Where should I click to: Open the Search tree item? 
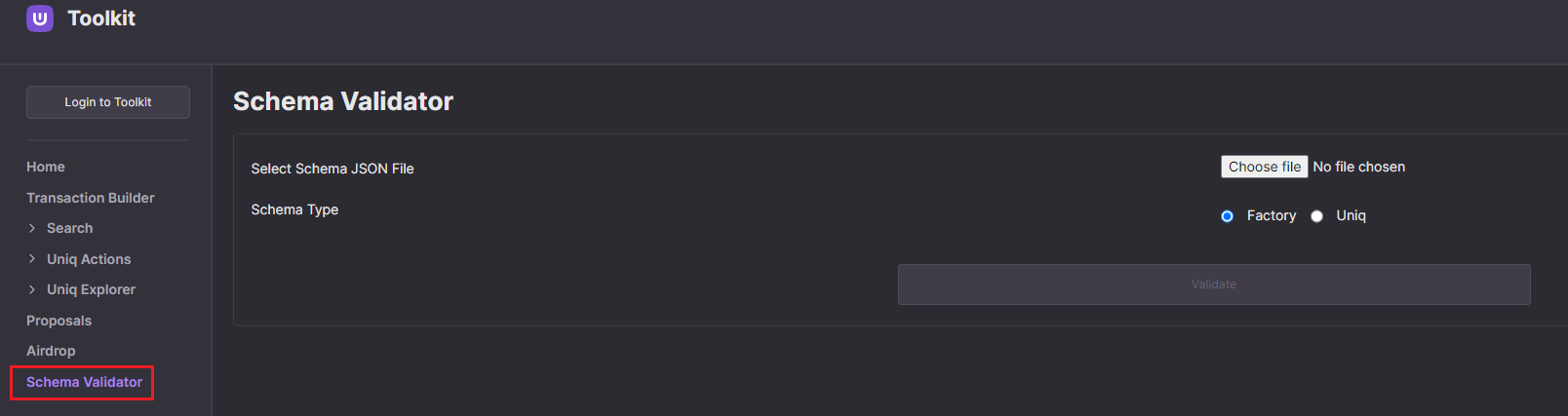[x=70, y=228]
